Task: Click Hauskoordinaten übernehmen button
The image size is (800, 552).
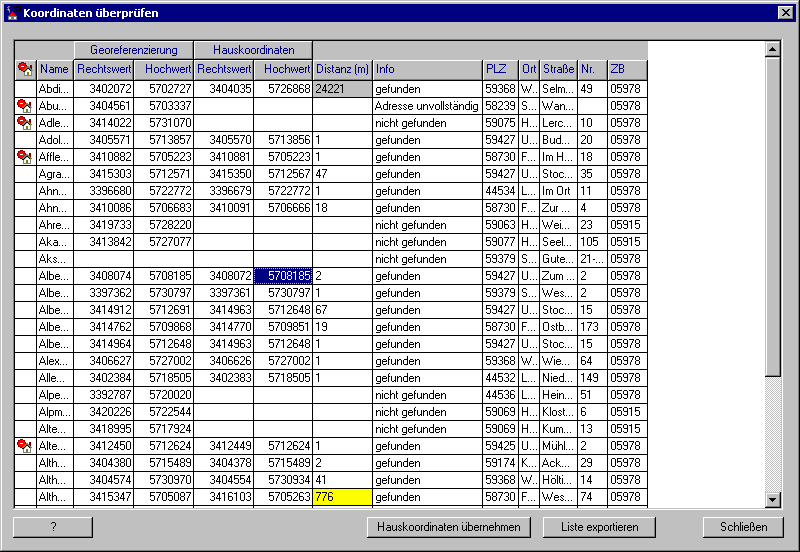Action: coord(448,527)
